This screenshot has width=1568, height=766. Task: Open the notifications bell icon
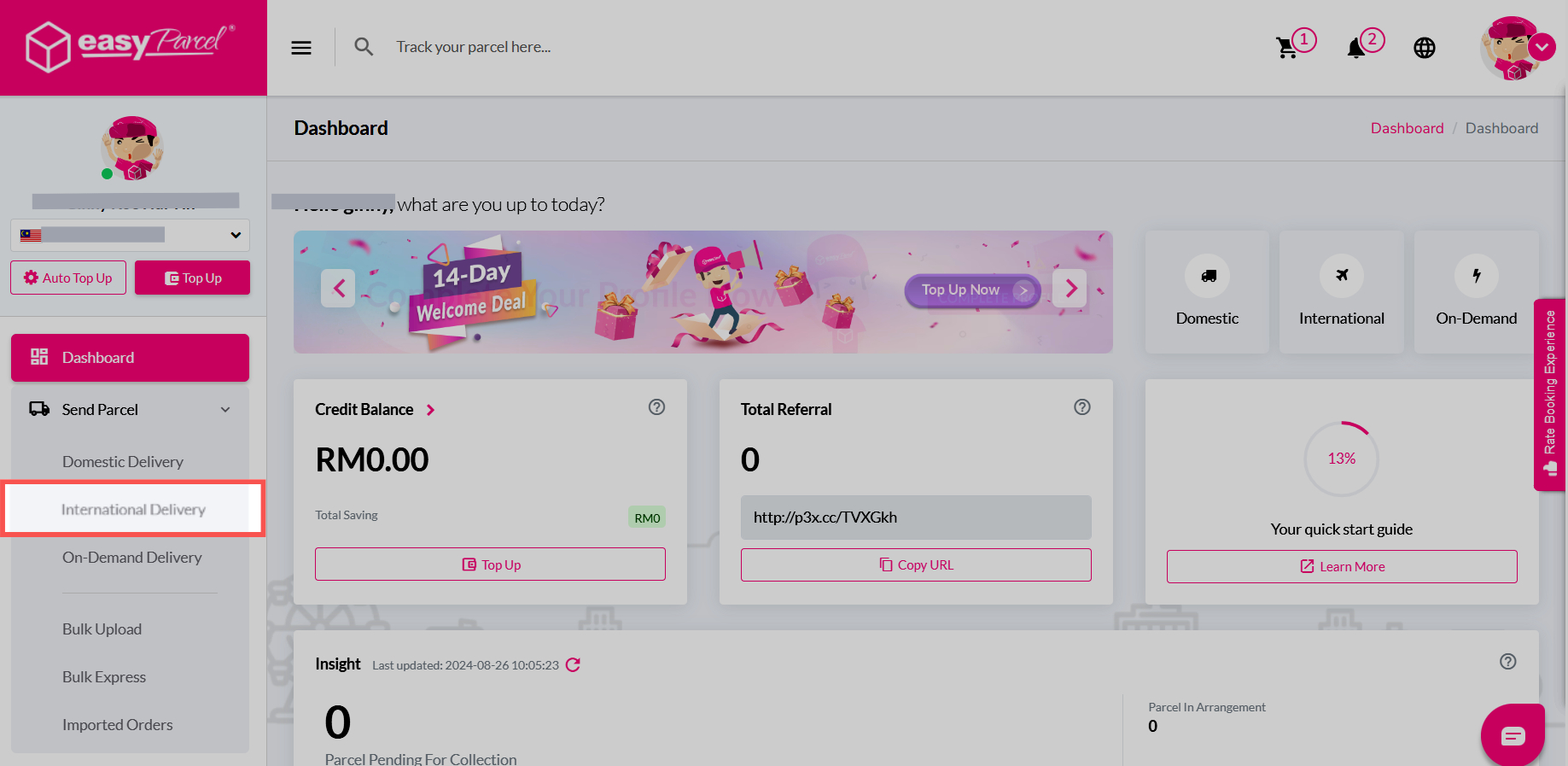point(1355,48)
